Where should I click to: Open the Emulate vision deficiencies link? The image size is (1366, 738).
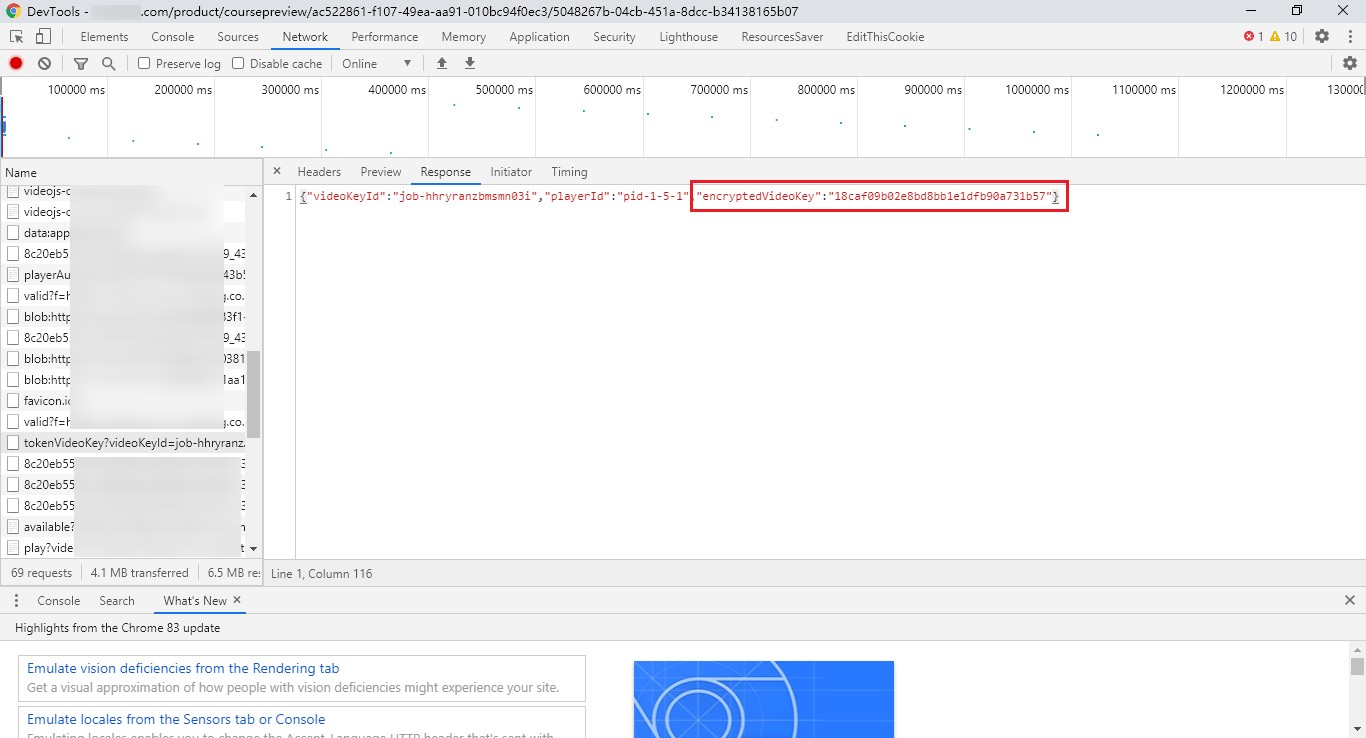pyautogui.click(x=183, y=668)
